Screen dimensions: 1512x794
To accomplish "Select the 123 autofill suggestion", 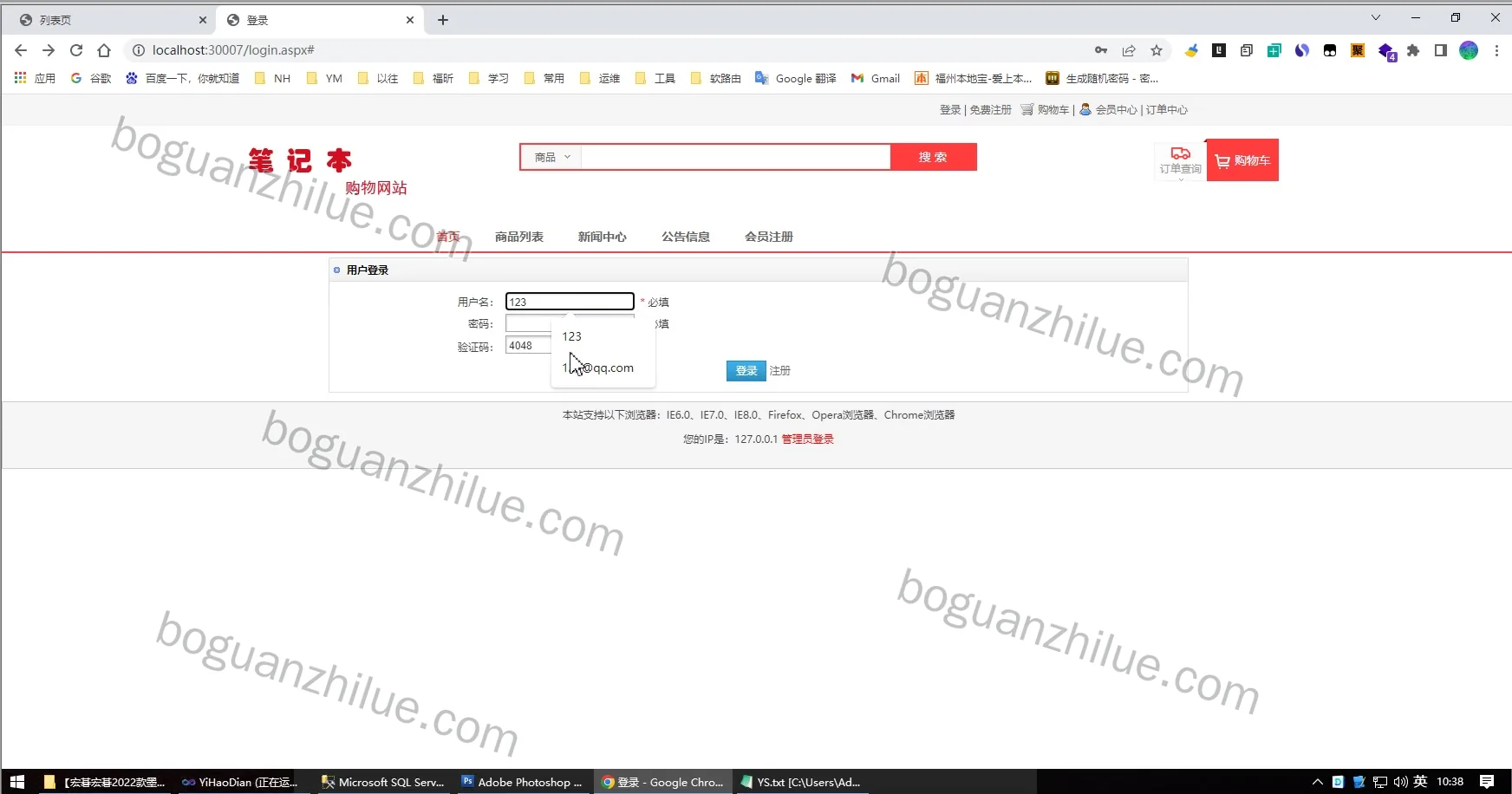I will click(x=603, y=336).
